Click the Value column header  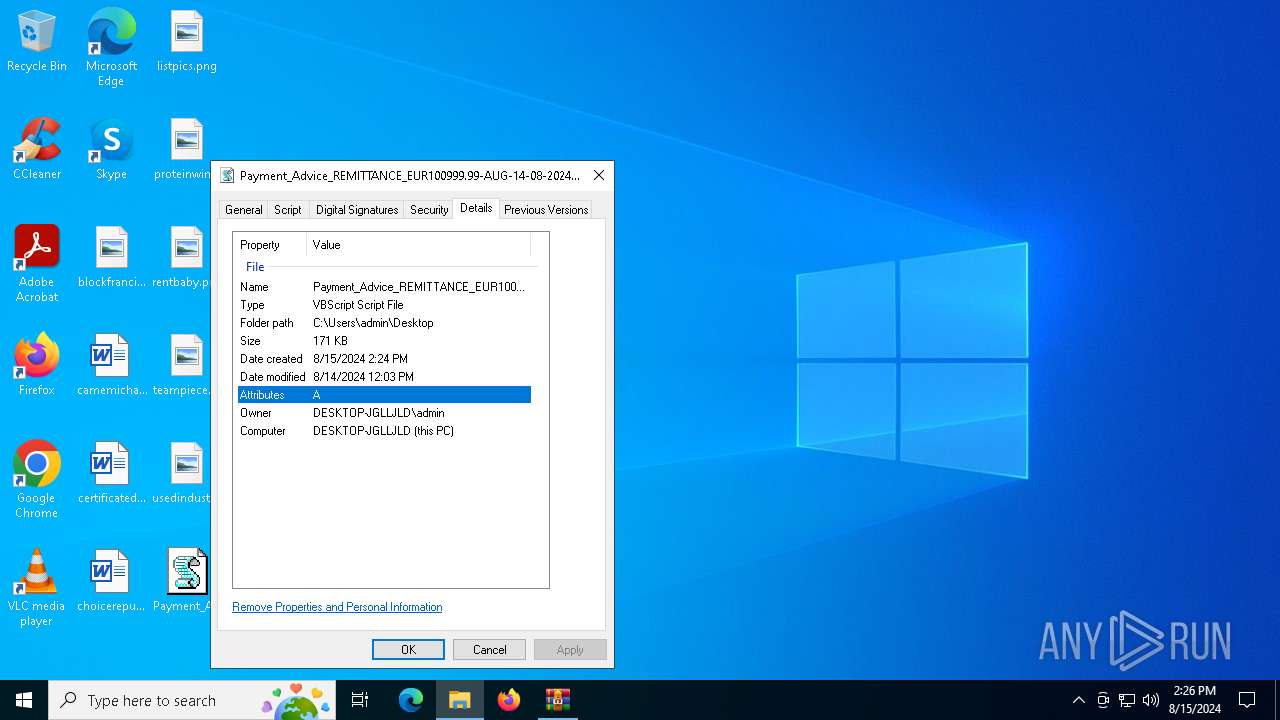click(x=419, y=245)
